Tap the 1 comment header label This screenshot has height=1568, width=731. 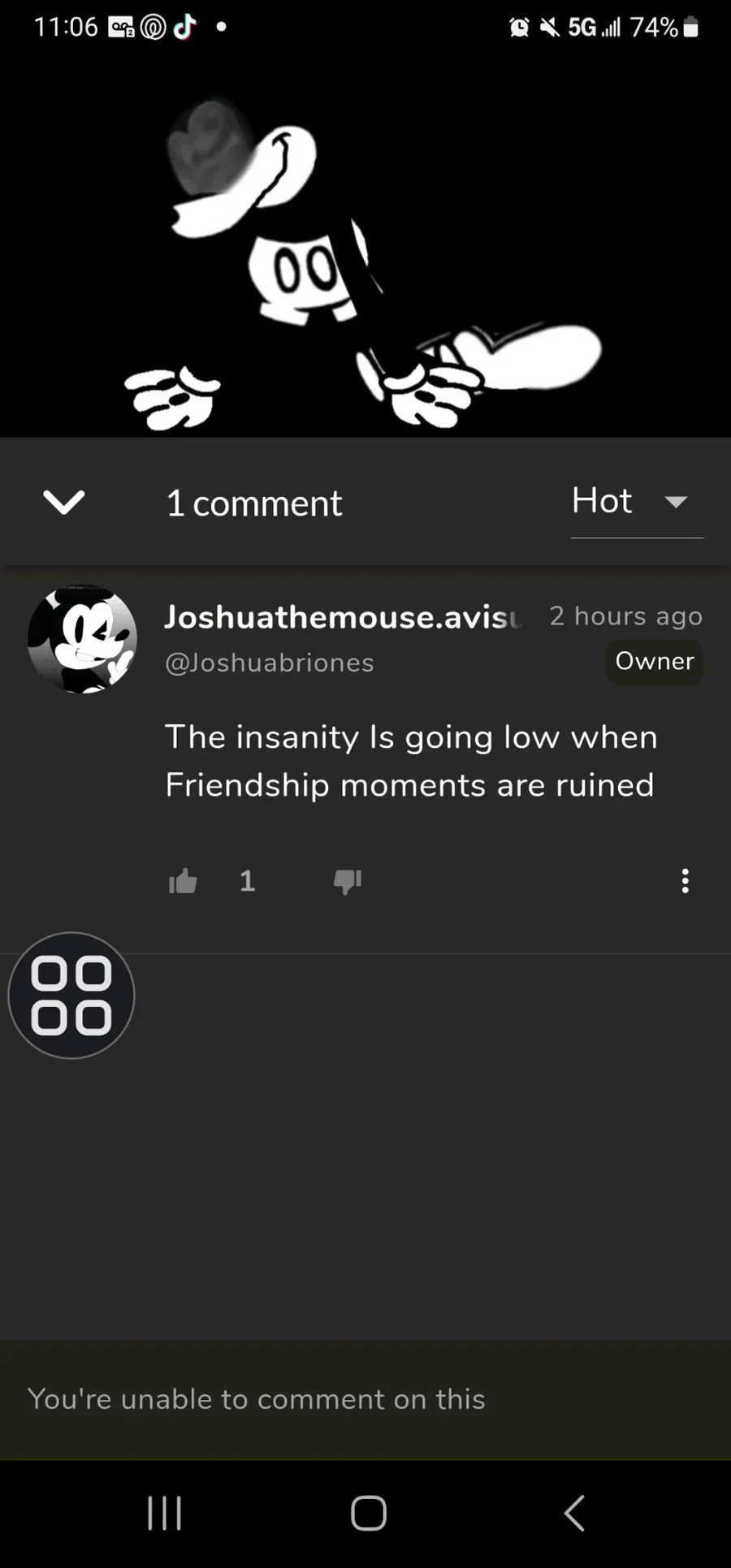click(254, 503)
